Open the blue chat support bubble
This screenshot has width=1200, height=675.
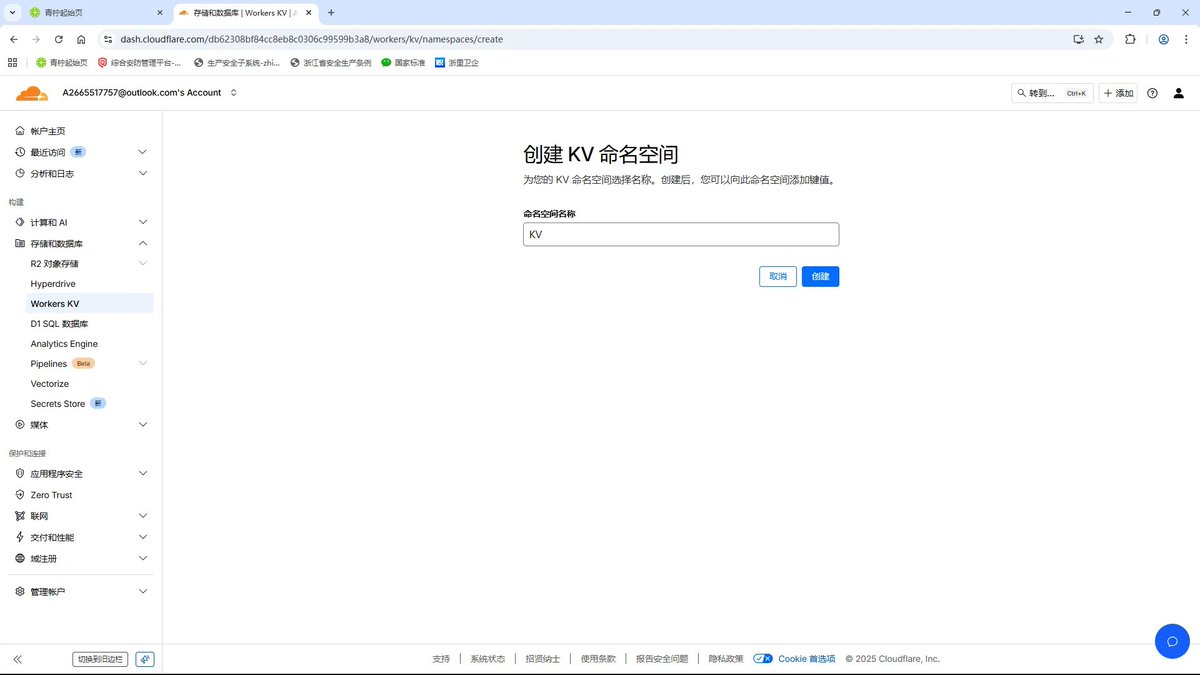click(x=1172, y=641)
